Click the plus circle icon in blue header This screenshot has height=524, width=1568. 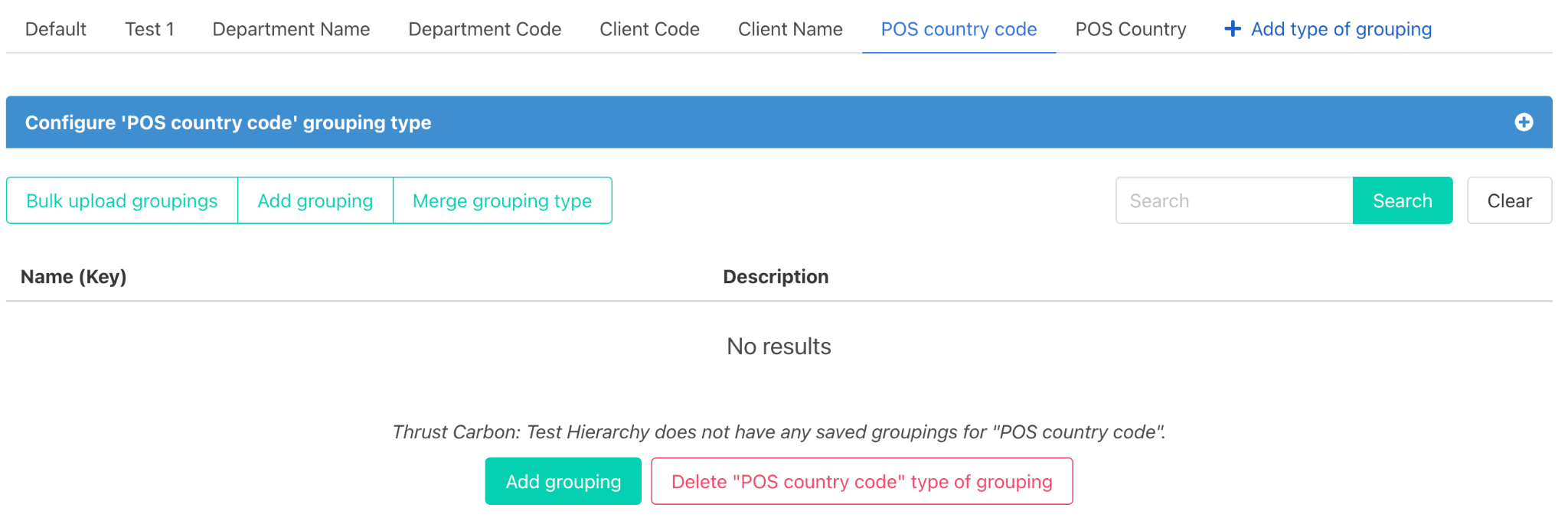(1524, 122)
